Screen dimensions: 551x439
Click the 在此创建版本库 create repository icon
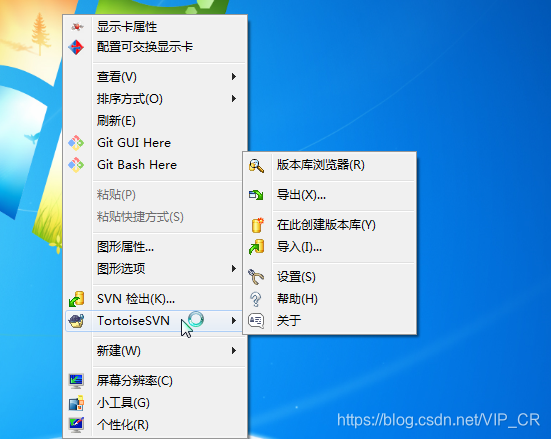258,225
